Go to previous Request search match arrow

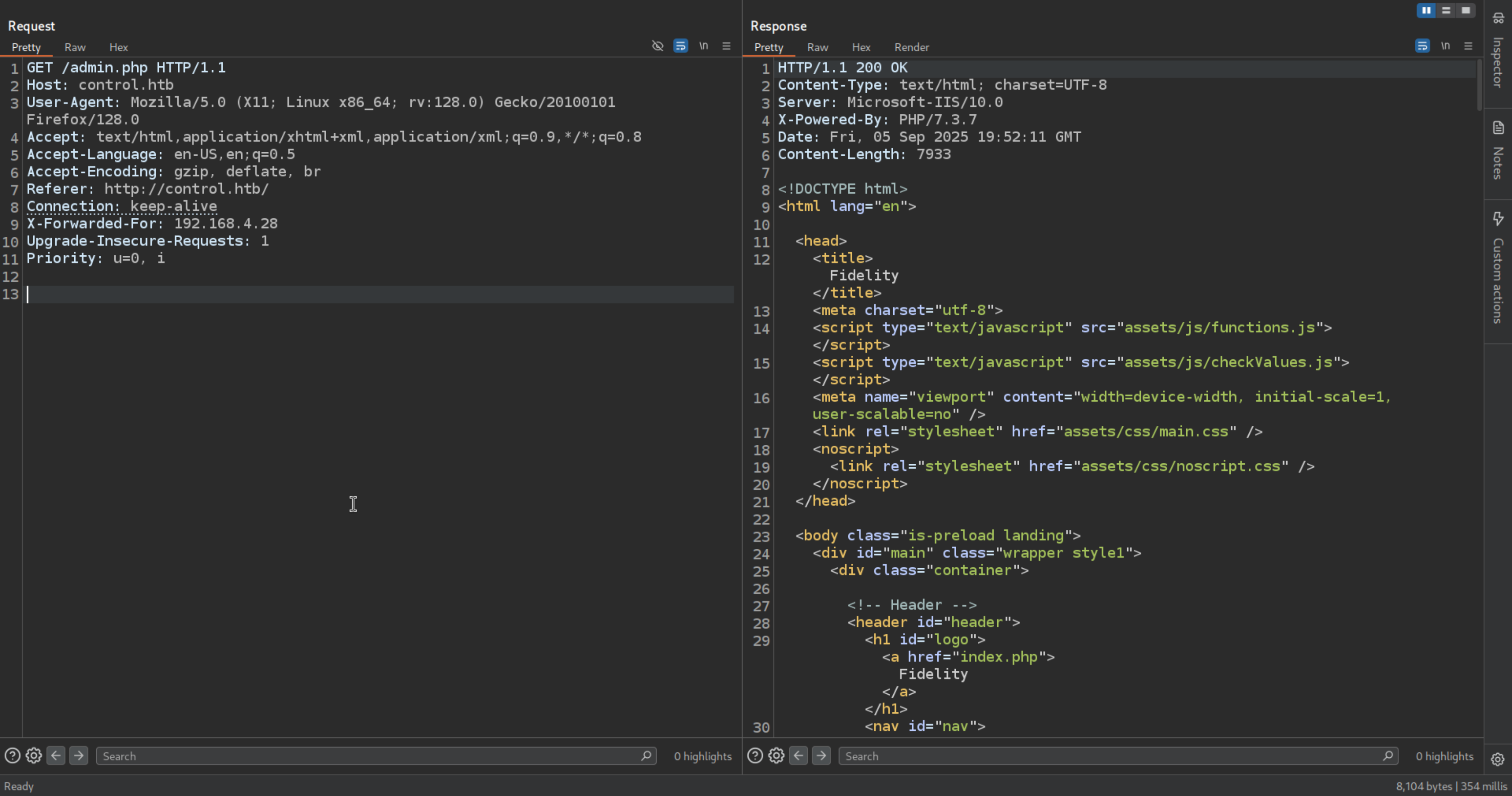point(56,755)
